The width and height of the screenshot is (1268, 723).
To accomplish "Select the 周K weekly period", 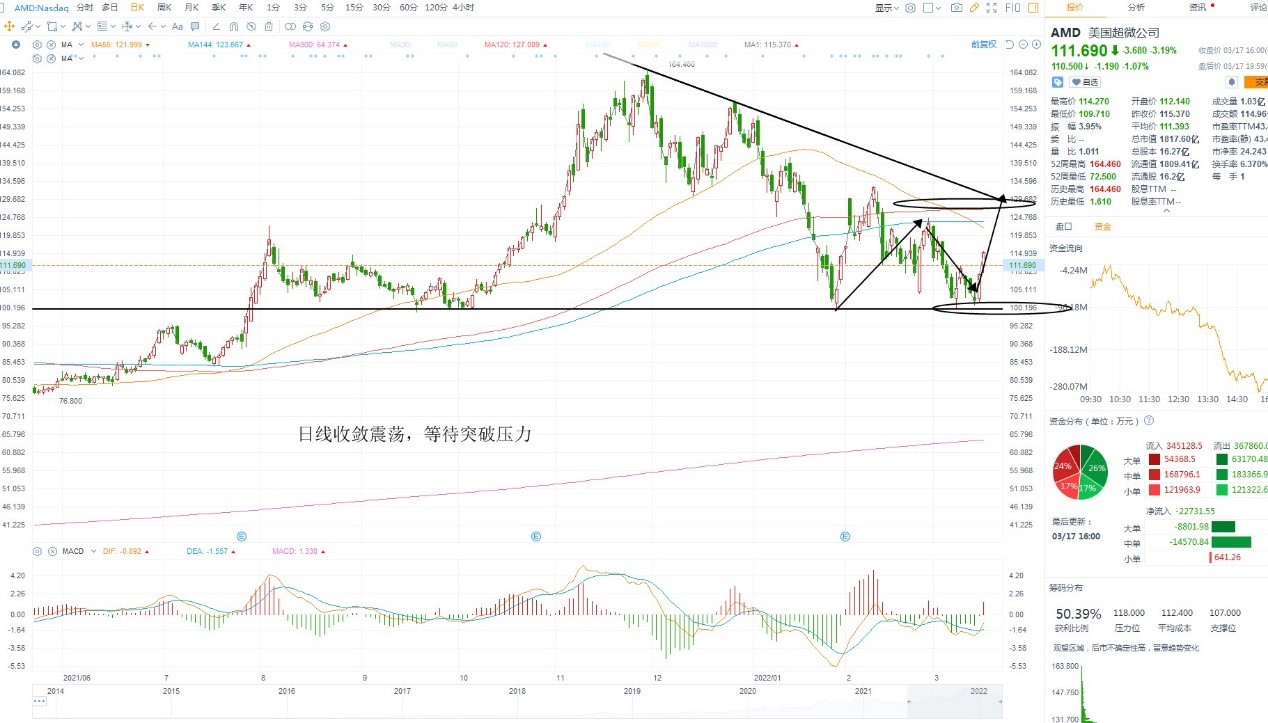I will [x=163, y=7].
